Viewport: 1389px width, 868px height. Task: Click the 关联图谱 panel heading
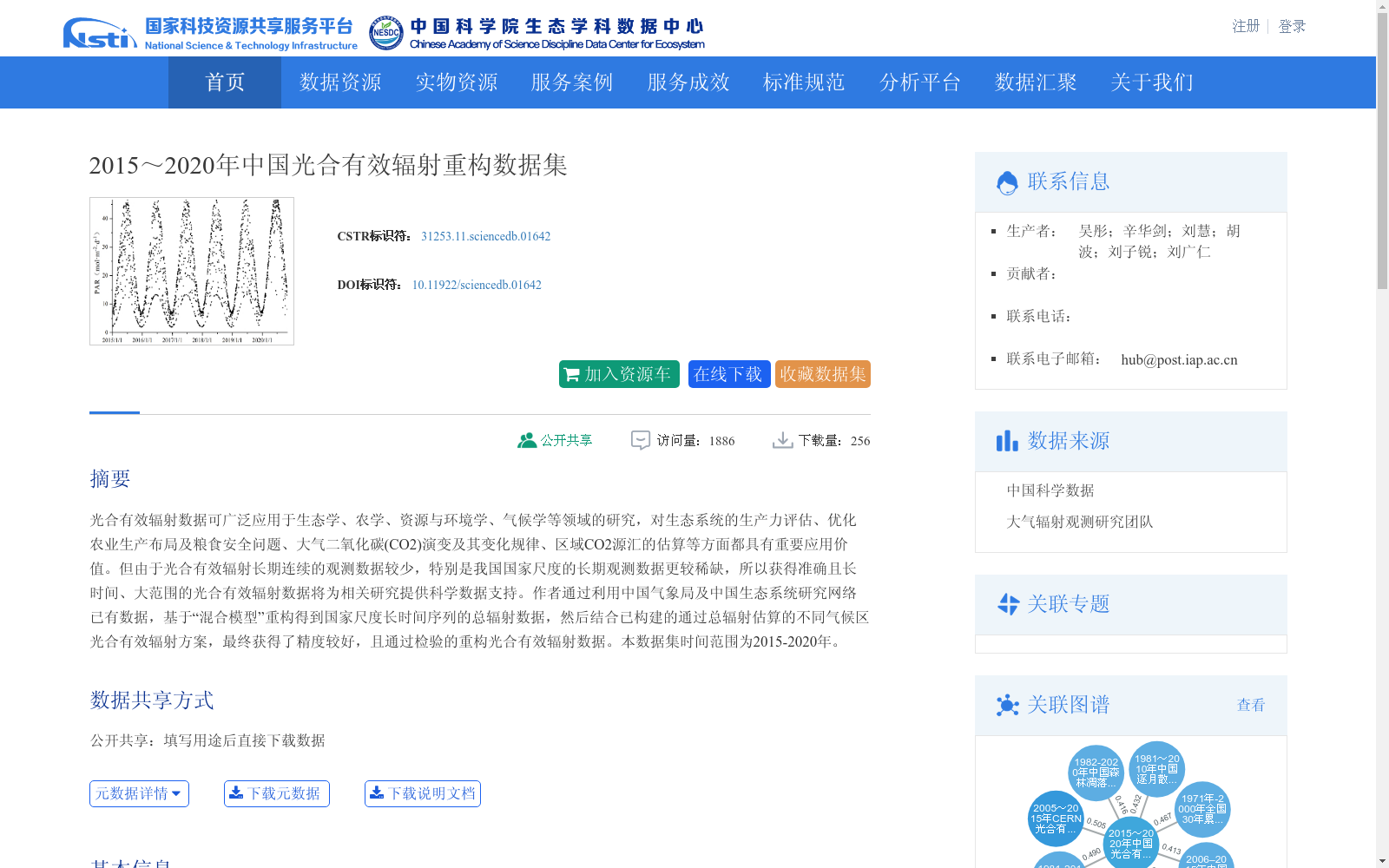[1069, 705]
